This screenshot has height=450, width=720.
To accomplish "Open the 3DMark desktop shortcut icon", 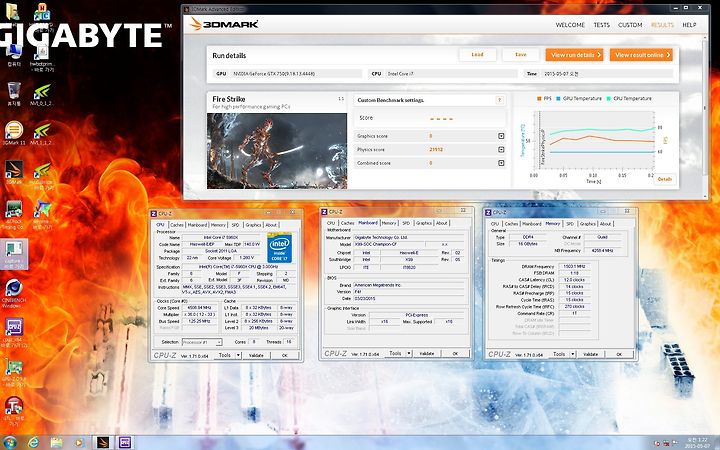I will click(14, 170).
